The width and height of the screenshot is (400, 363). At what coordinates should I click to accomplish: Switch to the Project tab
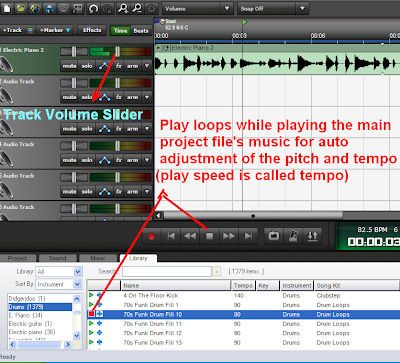coord(17,258)
